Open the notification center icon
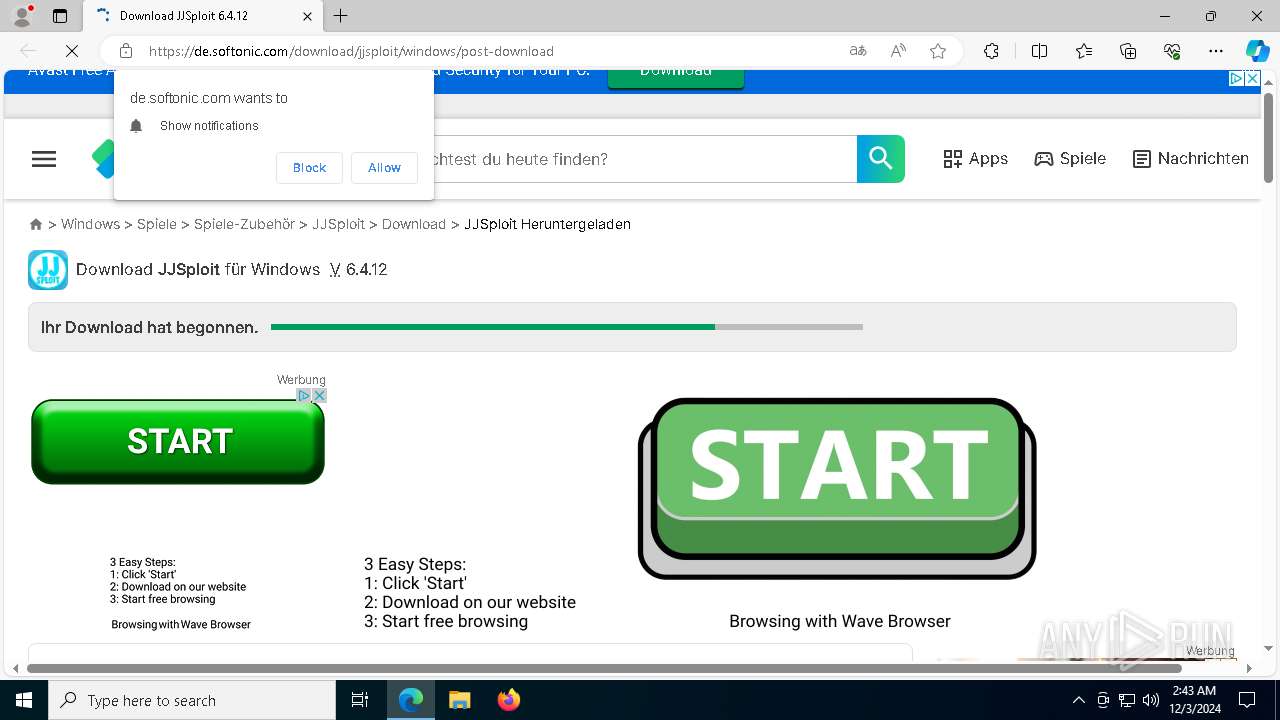Screen dimensions: 1280x720 click(x=1247, y=700)
